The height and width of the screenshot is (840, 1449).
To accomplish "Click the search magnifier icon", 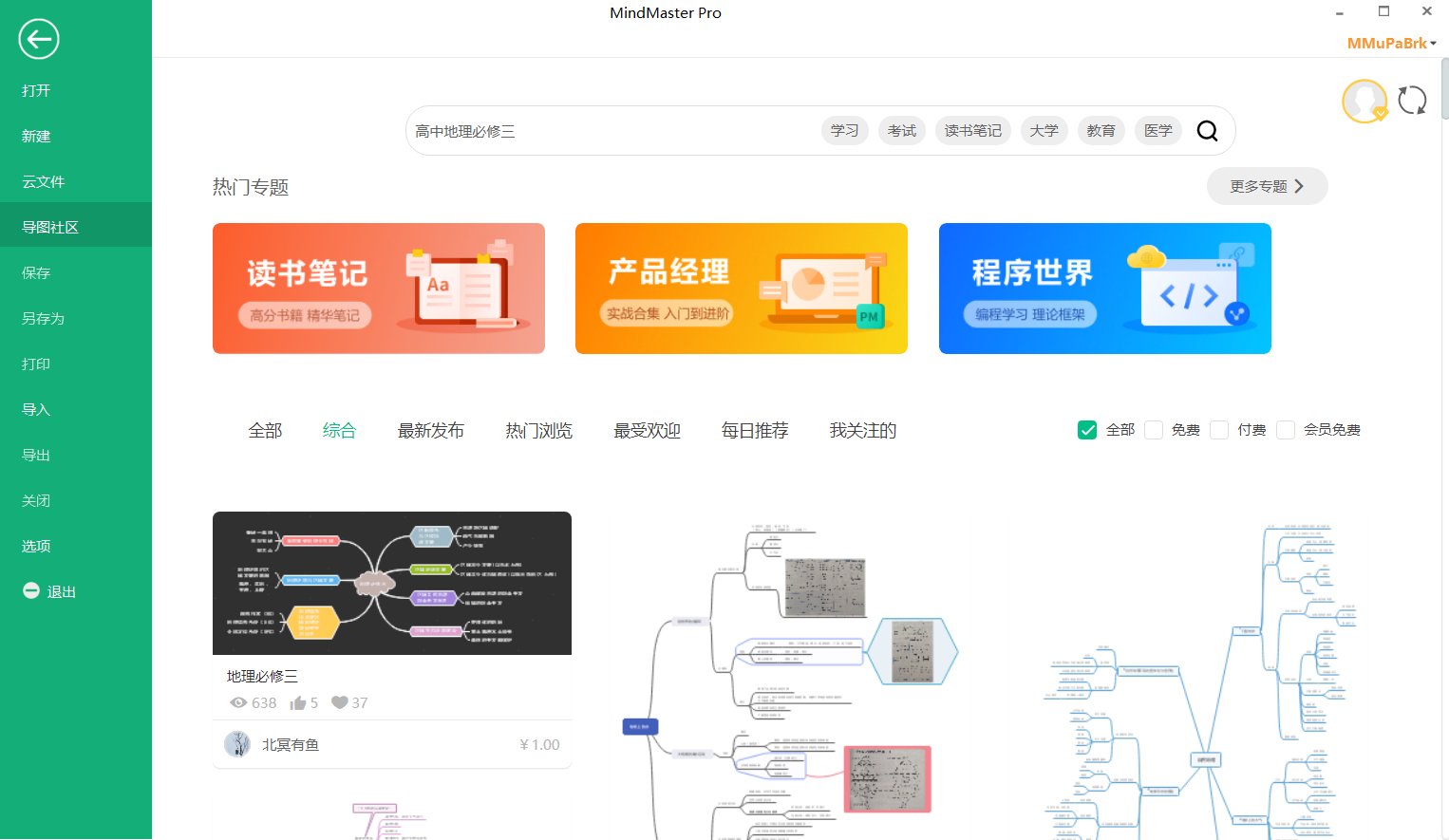I will (1207, 131).
